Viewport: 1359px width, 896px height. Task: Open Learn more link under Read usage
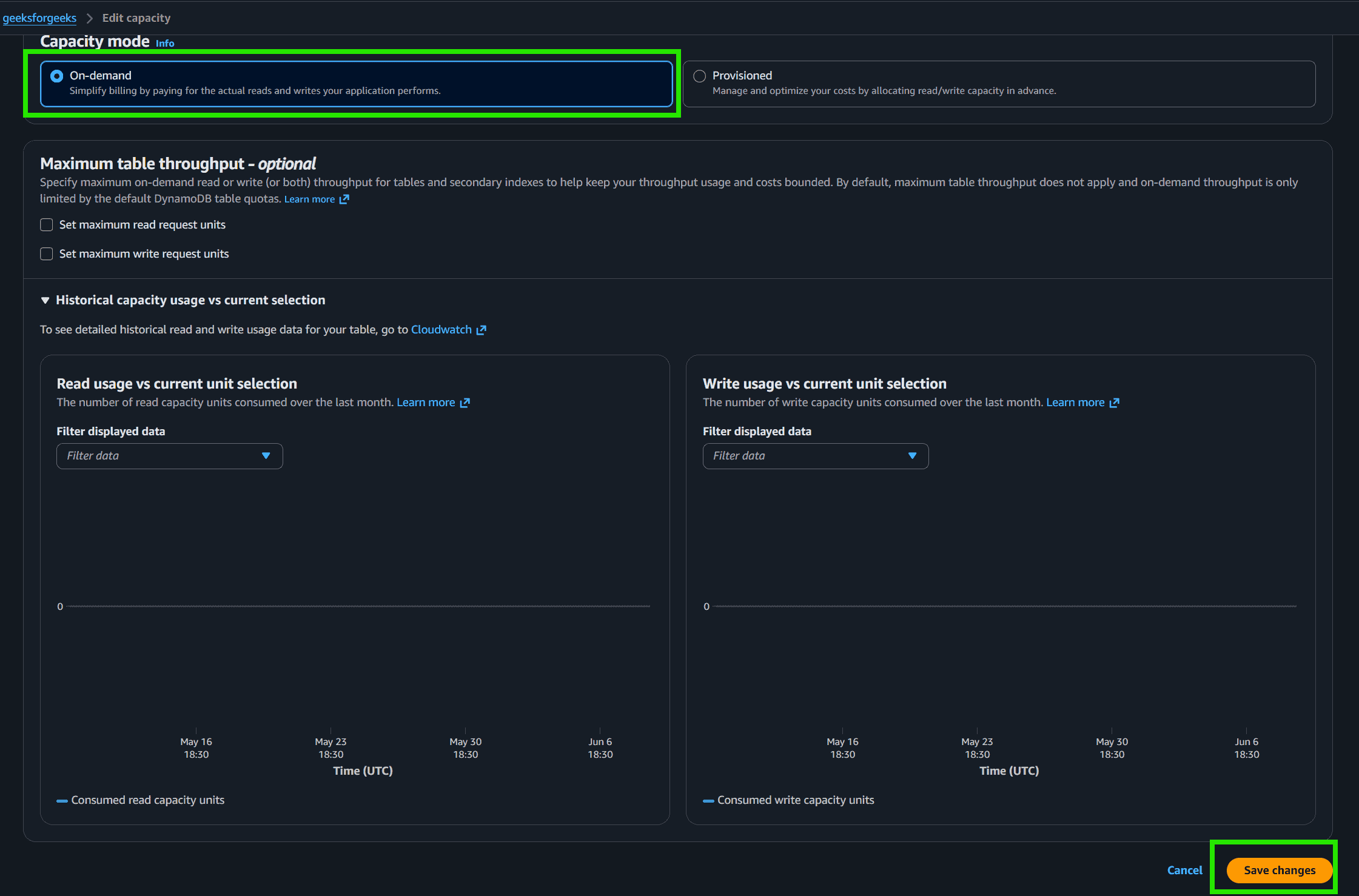(x=426, y=403)
